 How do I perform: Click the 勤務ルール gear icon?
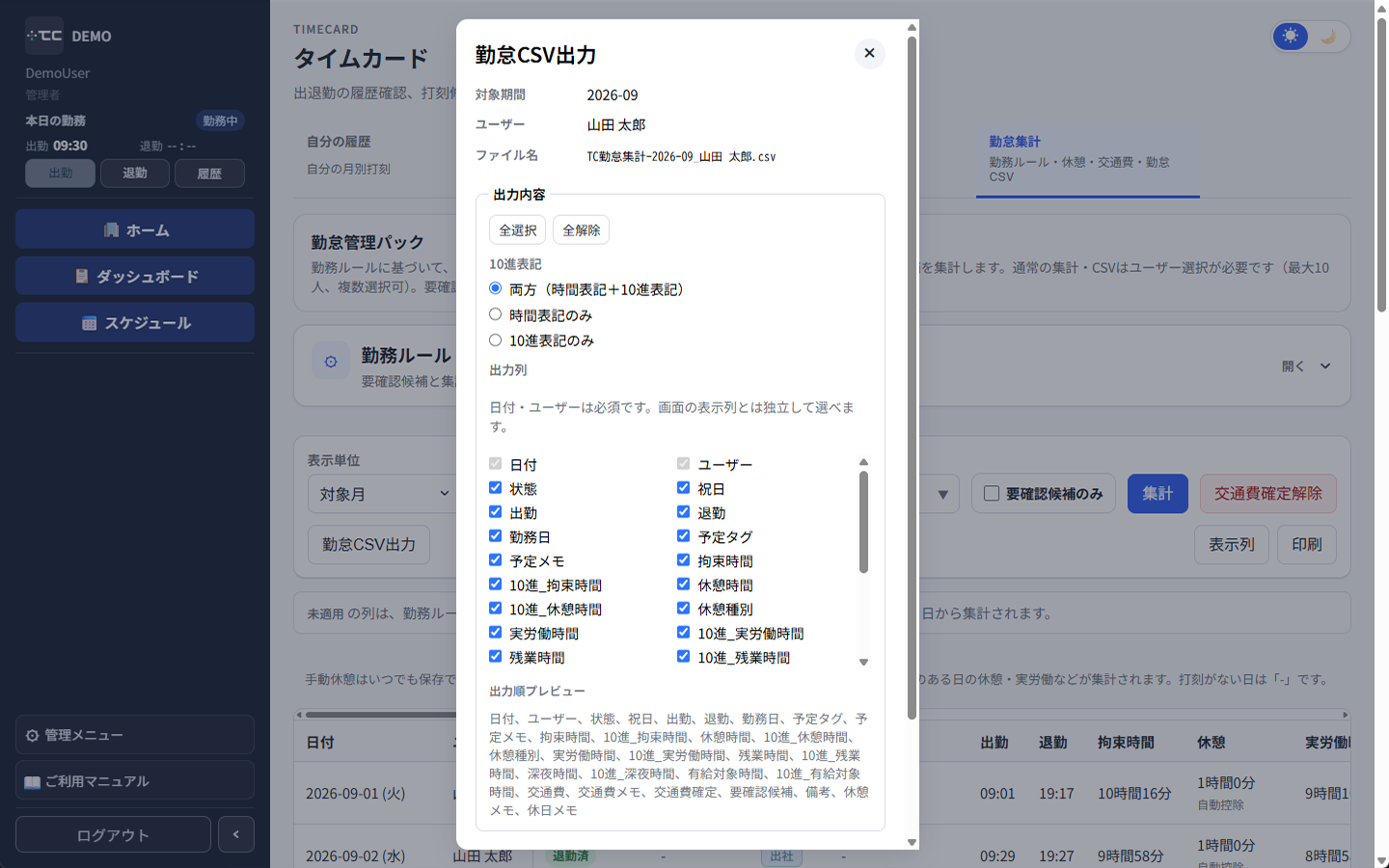tap(331, 362)
